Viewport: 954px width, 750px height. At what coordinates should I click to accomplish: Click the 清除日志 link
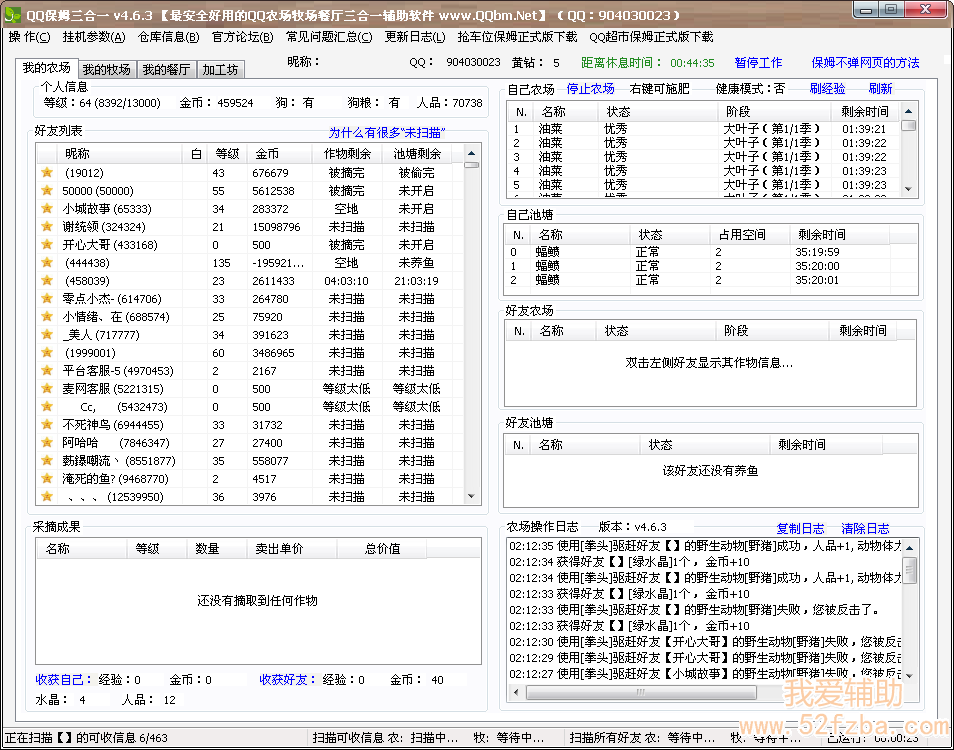tap(865, 528)
